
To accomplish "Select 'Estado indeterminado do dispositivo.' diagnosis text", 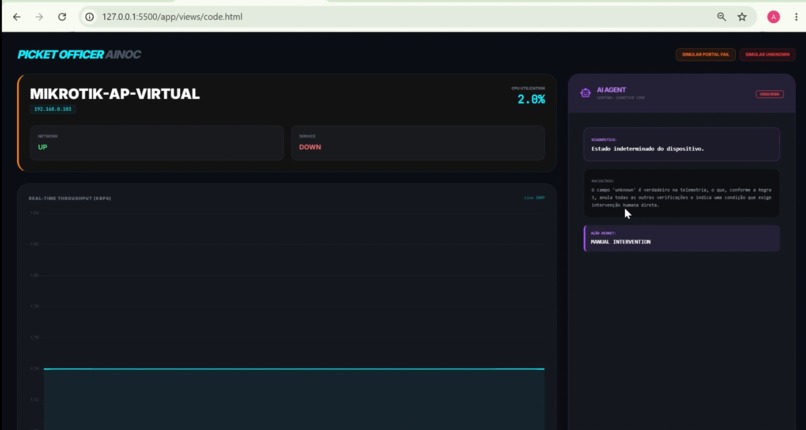I will (x=648, y=149).
